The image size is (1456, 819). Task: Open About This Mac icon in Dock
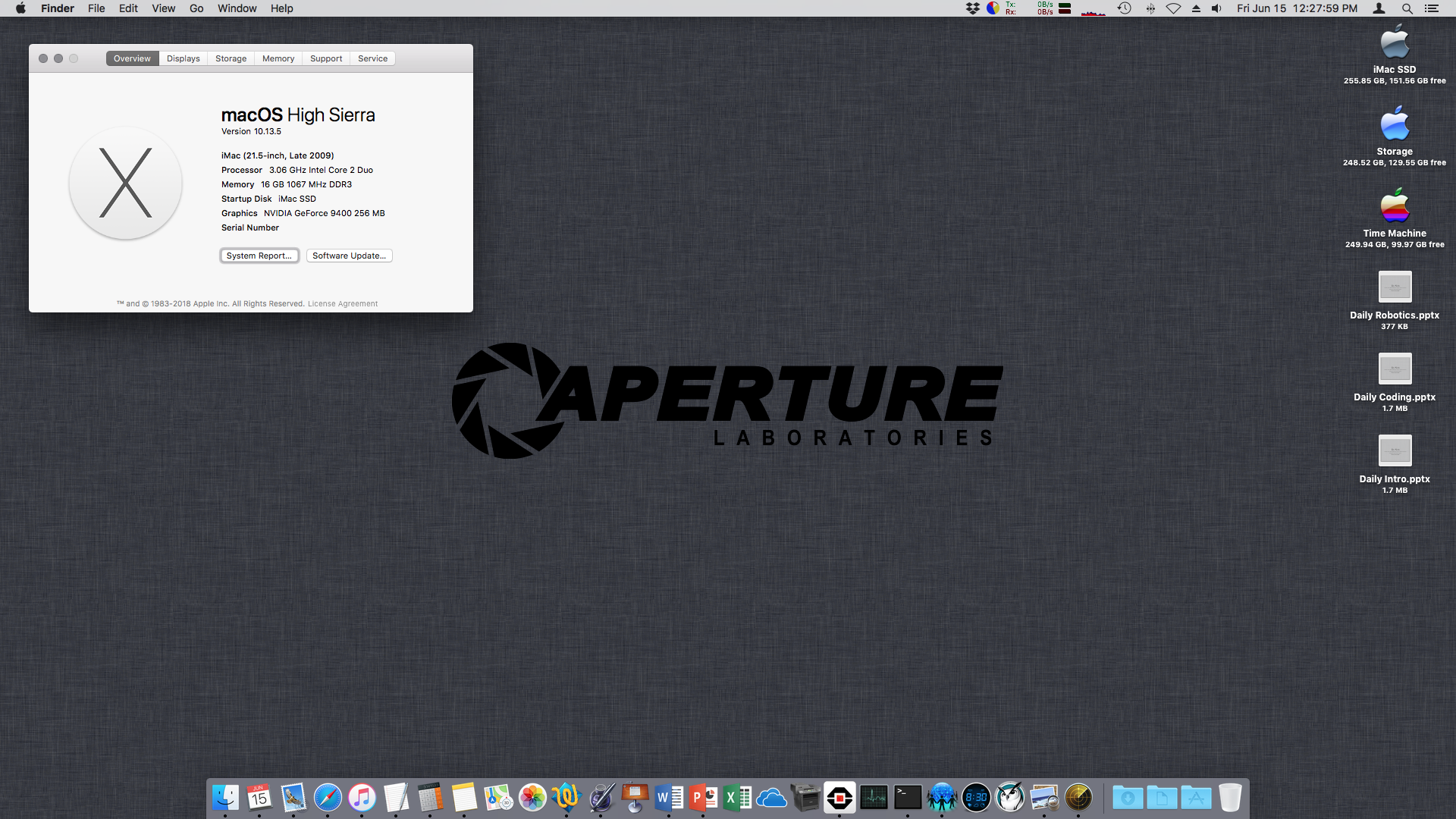[839, 798]
